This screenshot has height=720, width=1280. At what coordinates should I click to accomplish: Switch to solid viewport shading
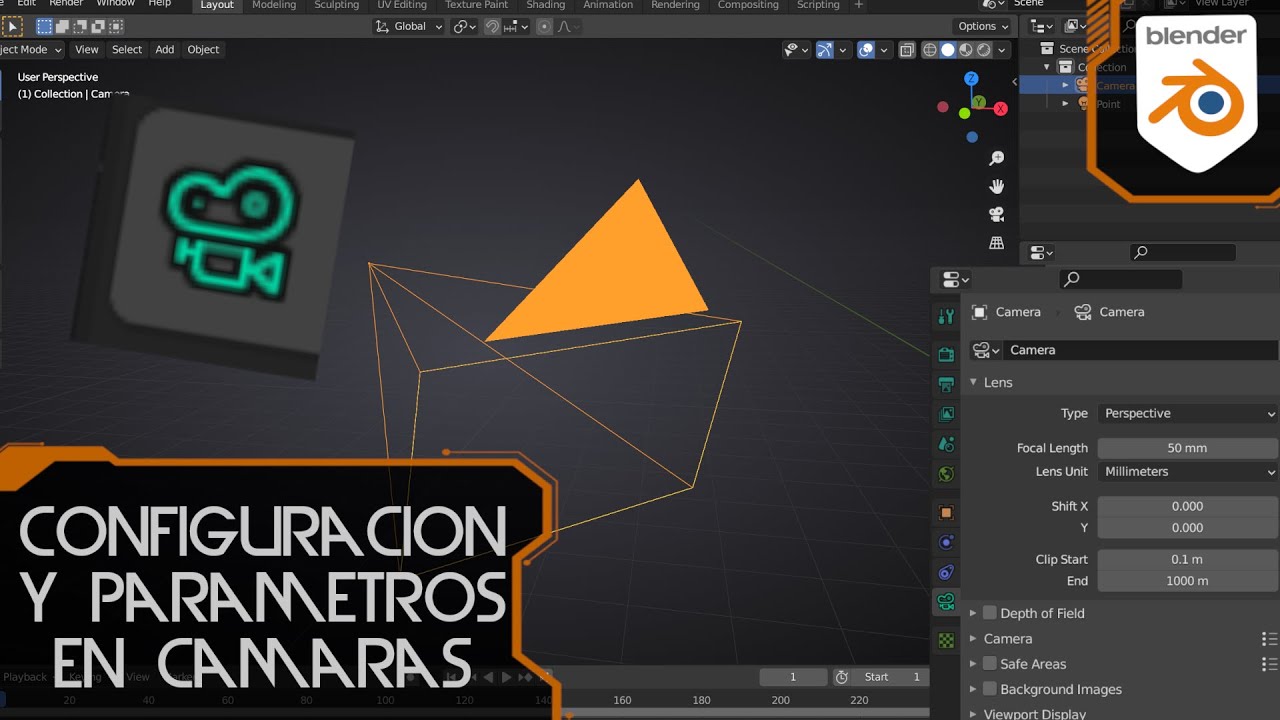coord(948,50)
